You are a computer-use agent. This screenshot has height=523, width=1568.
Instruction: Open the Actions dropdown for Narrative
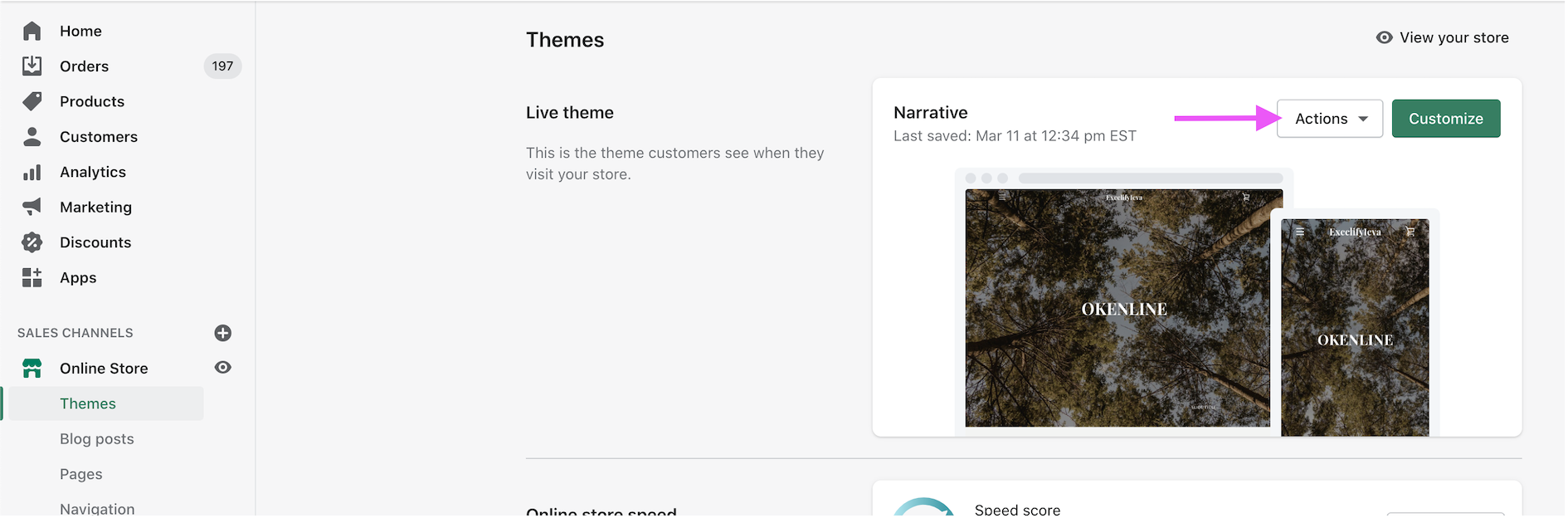tap(1329, 119)
